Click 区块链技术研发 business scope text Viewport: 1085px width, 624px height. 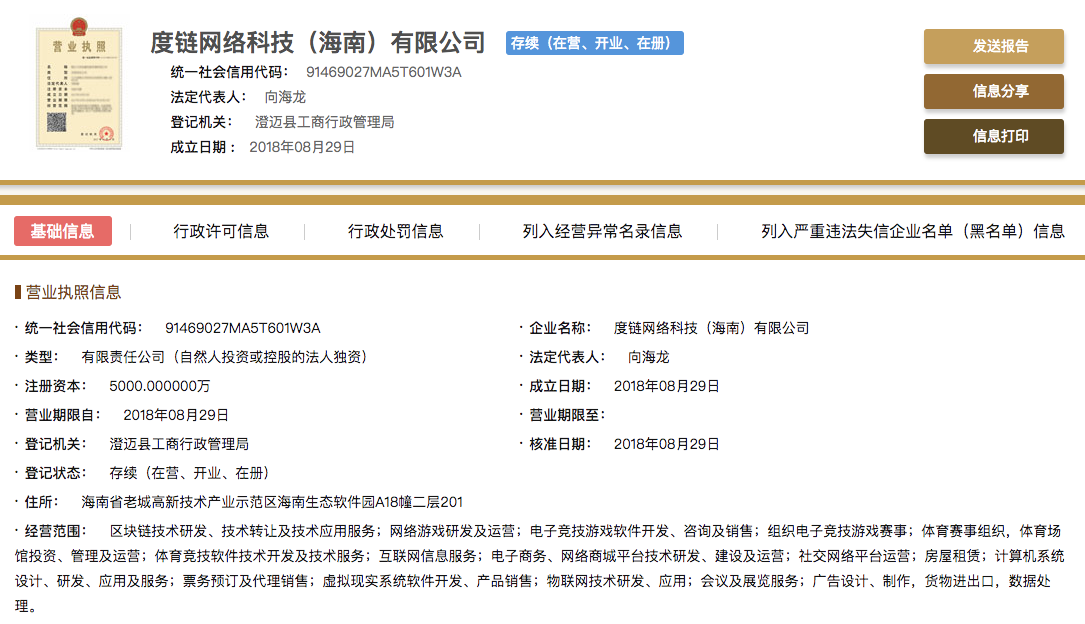point(158,531)
